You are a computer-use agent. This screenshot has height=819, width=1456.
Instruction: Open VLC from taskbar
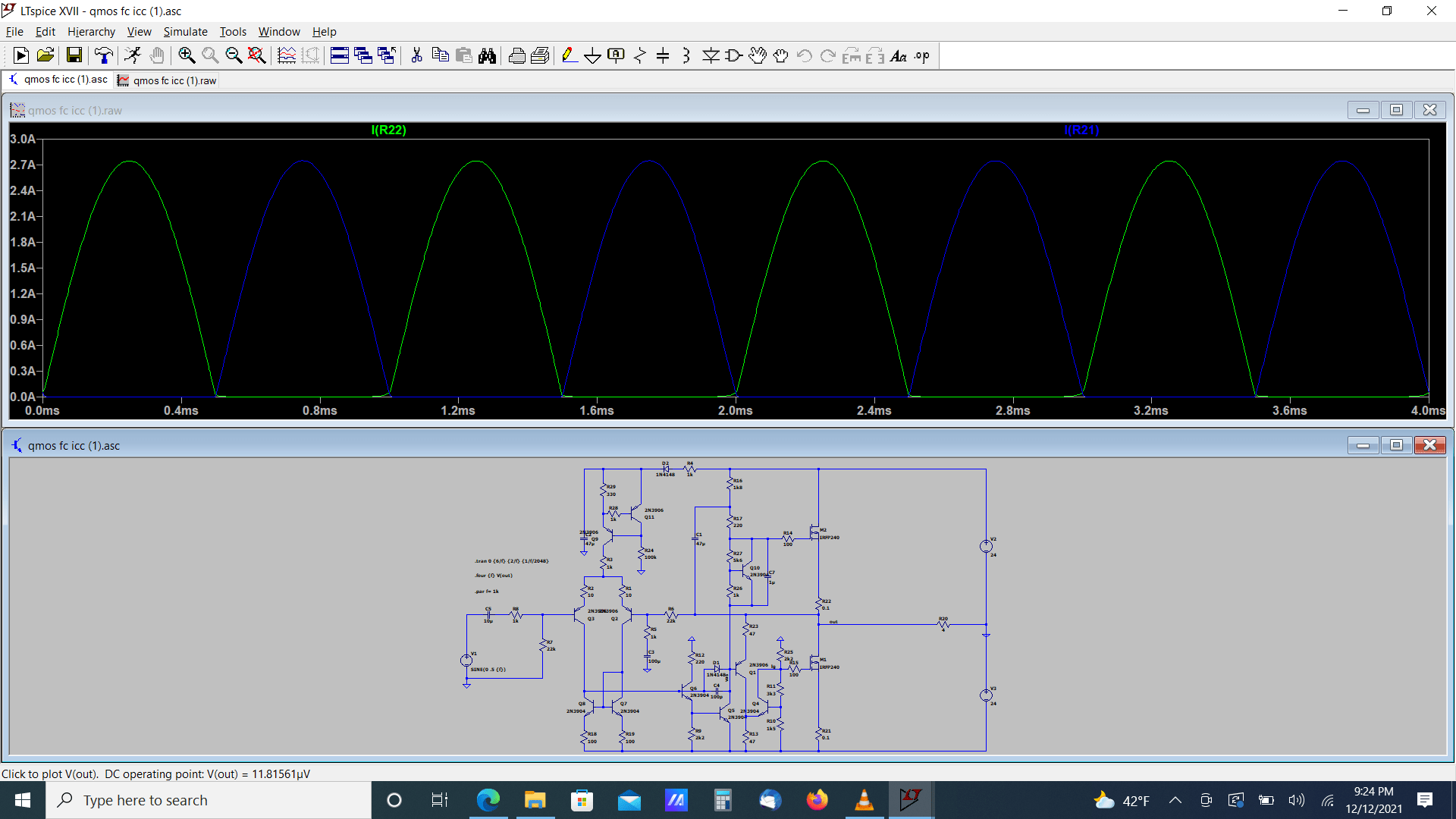(864, 800)
